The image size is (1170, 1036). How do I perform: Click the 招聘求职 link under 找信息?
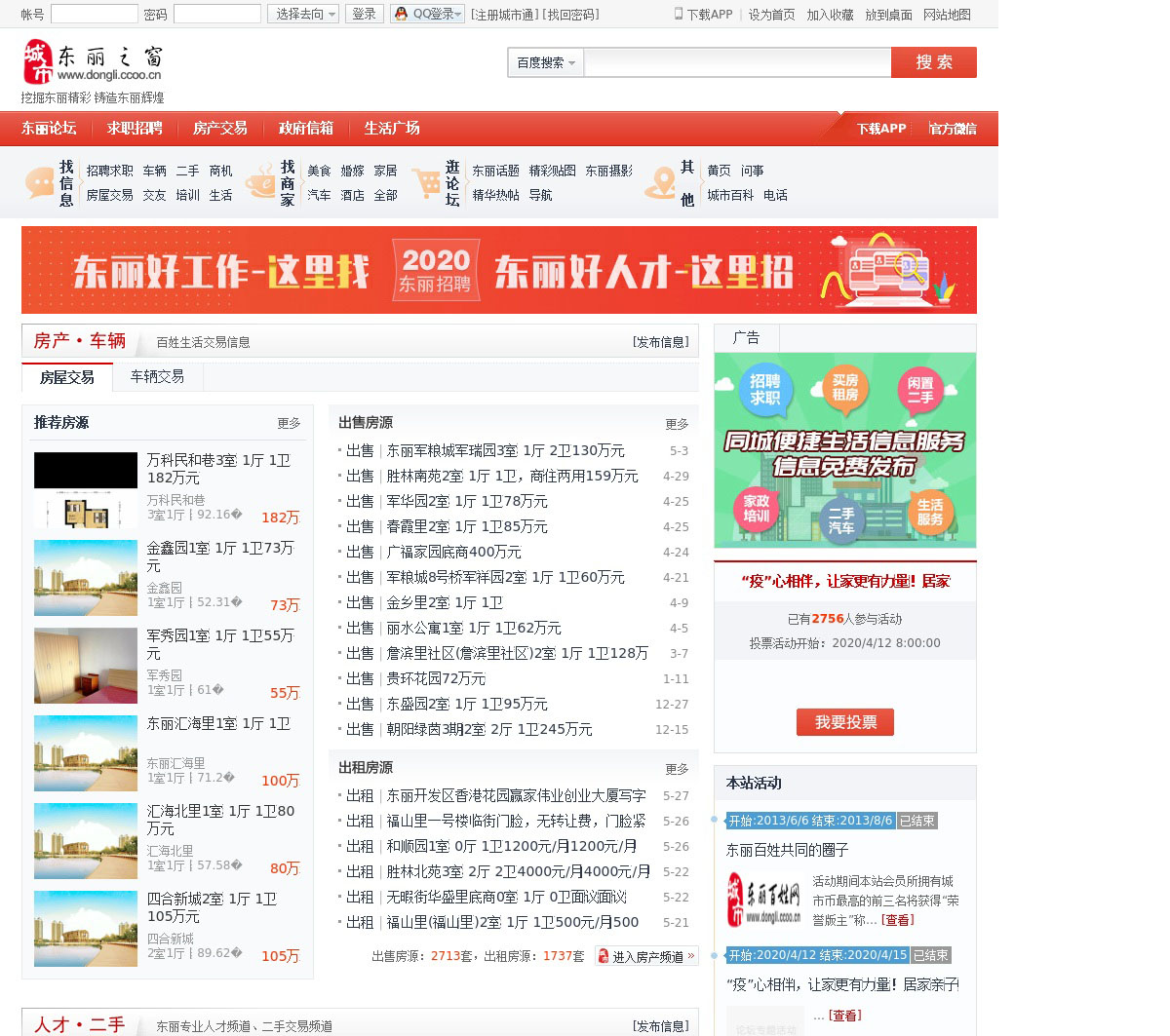coord(109,171)
